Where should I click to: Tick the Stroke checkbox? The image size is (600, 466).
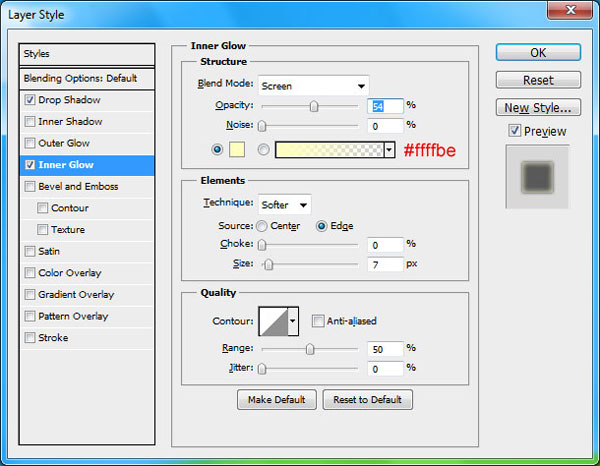pos(30,338)
